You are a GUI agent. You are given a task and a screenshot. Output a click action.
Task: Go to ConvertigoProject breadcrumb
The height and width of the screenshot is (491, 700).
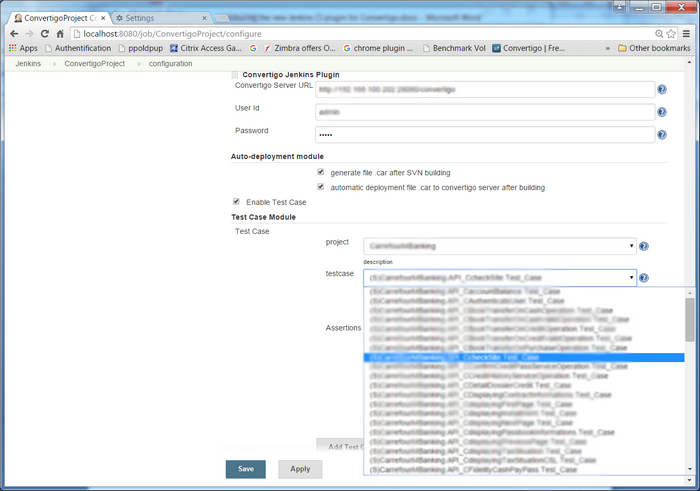coord(95,64)
